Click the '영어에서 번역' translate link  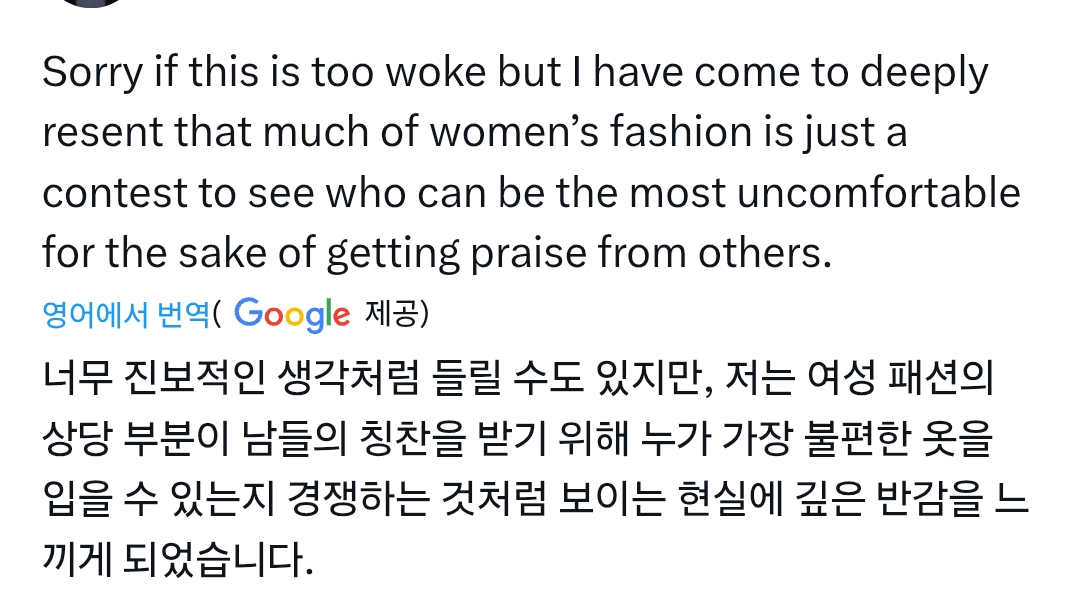click(126, 315)
